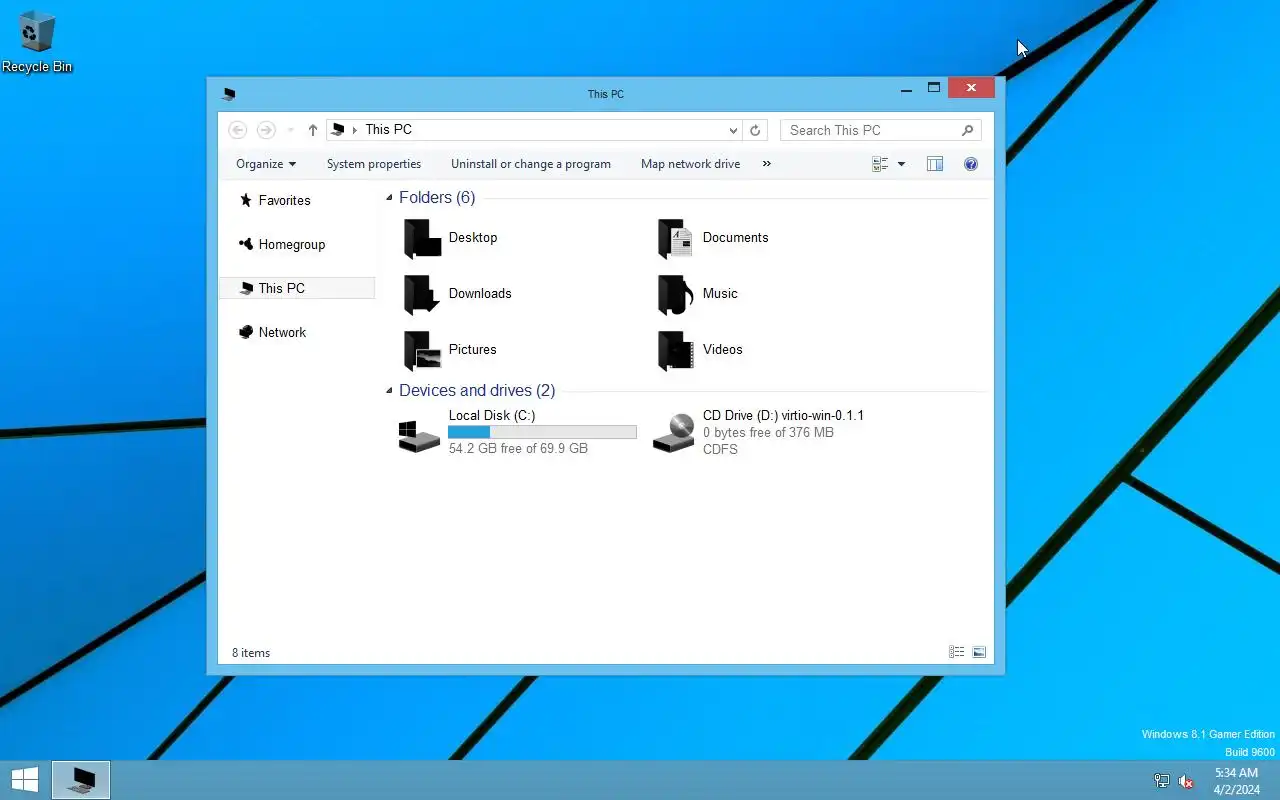Click the CDFS label under CD Drive
1280x800 pixels.
720,449
